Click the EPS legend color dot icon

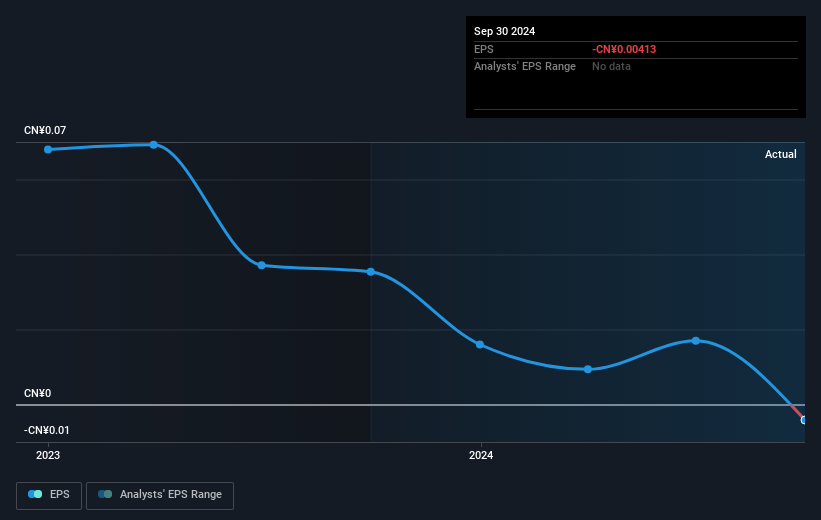[35, 494]
